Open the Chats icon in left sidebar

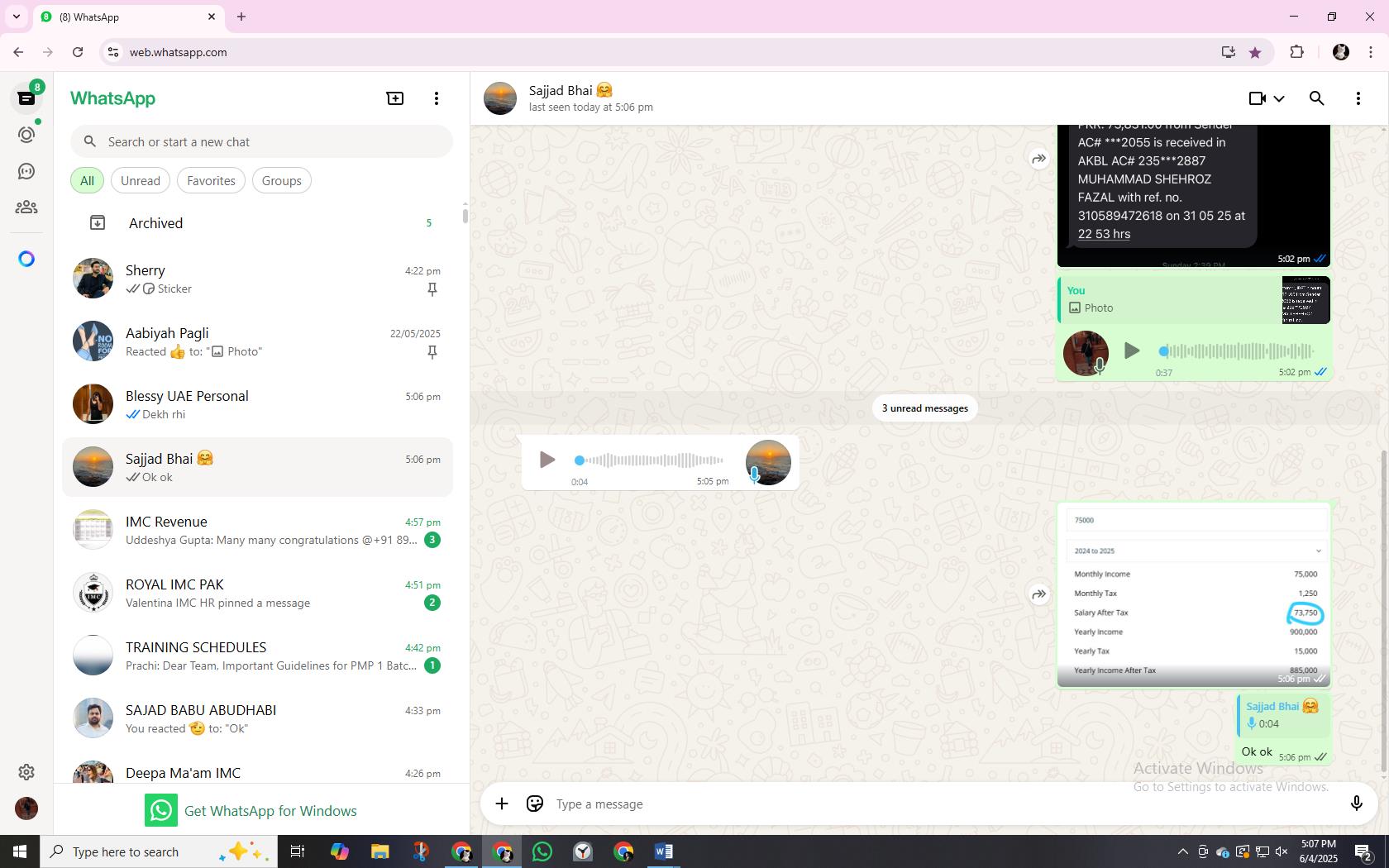coord(26,98)
